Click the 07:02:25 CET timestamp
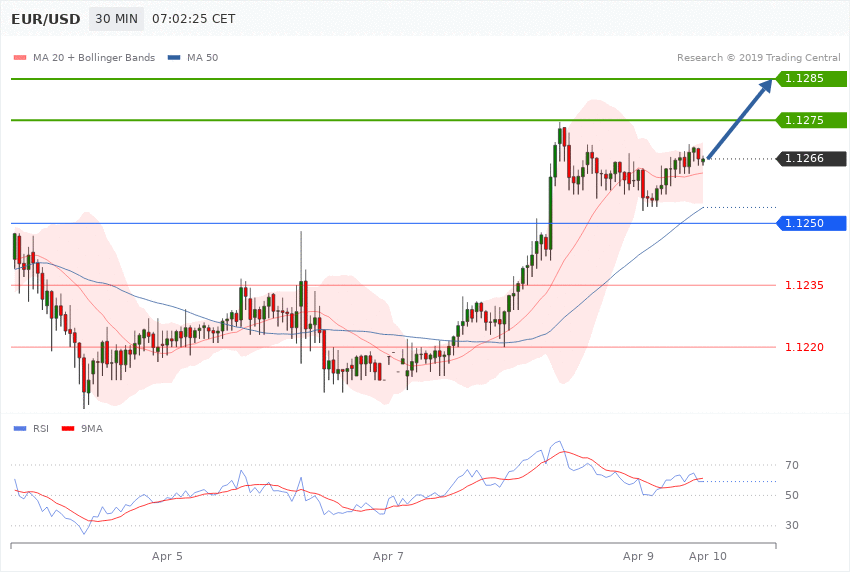Viewport: 850px width, 576px height. pos(194,19)
